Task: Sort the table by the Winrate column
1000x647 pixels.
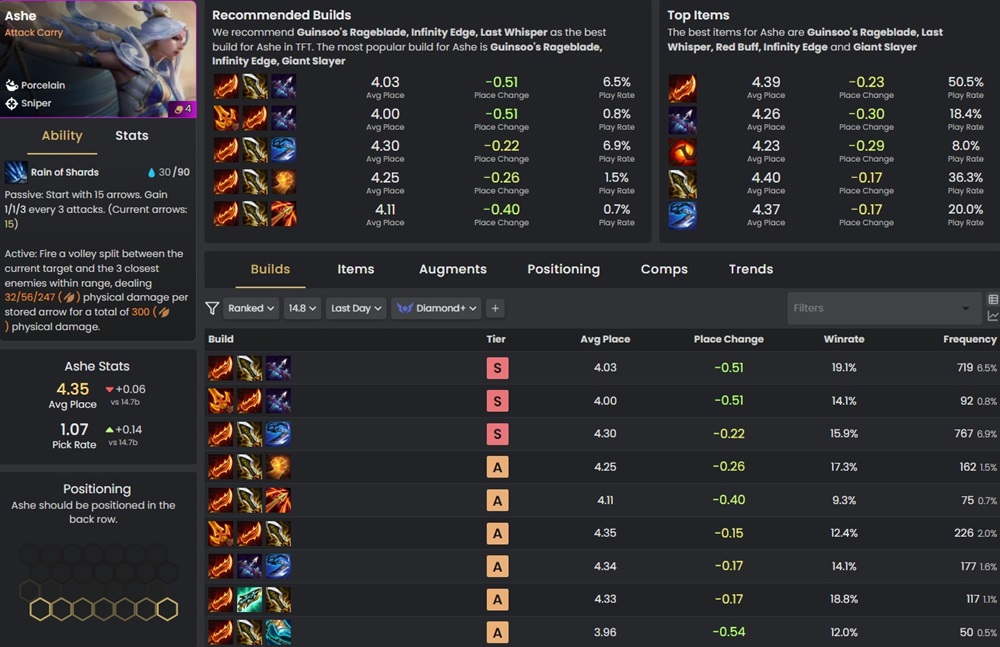Action: click(x=844, y=339)
